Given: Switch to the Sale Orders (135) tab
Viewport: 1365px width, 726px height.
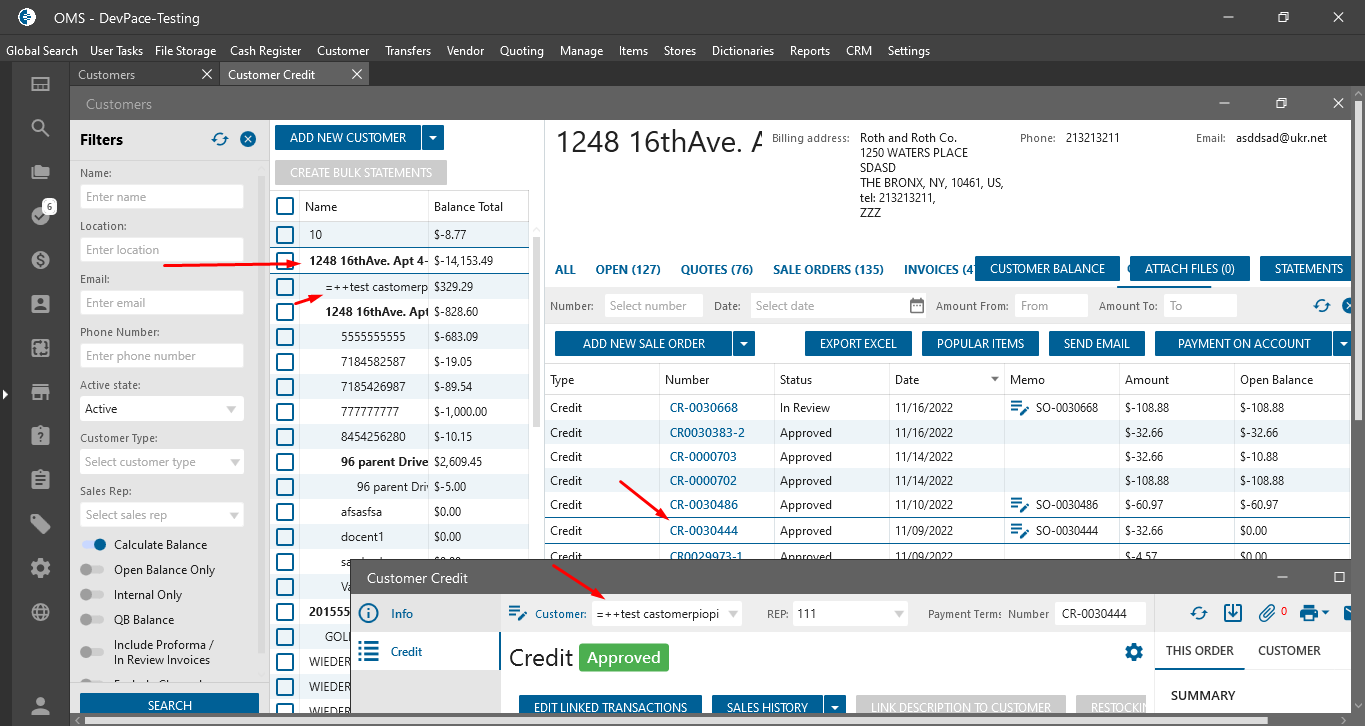Looking at the screenshot, I should click(x=827, y=269).
